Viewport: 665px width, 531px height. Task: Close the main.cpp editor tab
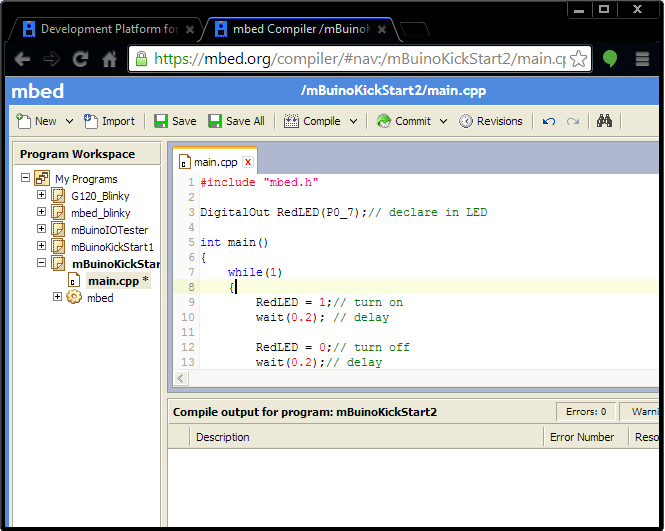click(248, 162)
